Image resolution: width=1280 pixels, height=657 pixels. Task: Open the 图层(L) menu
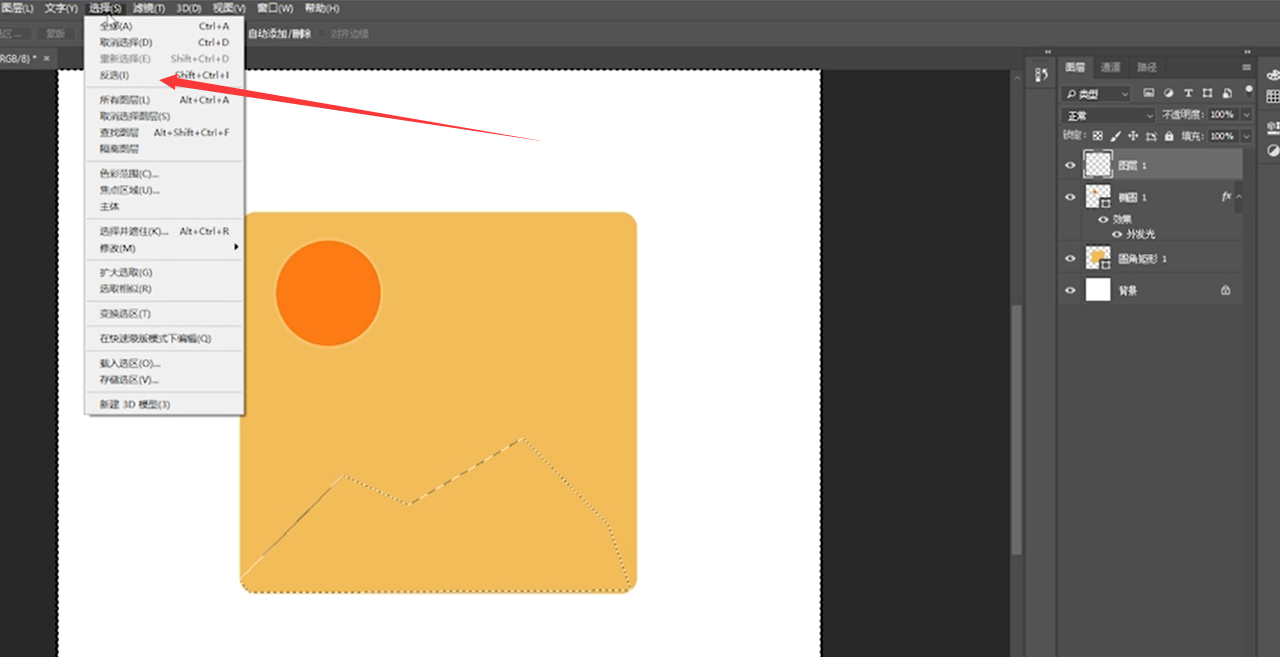point(16,8)
